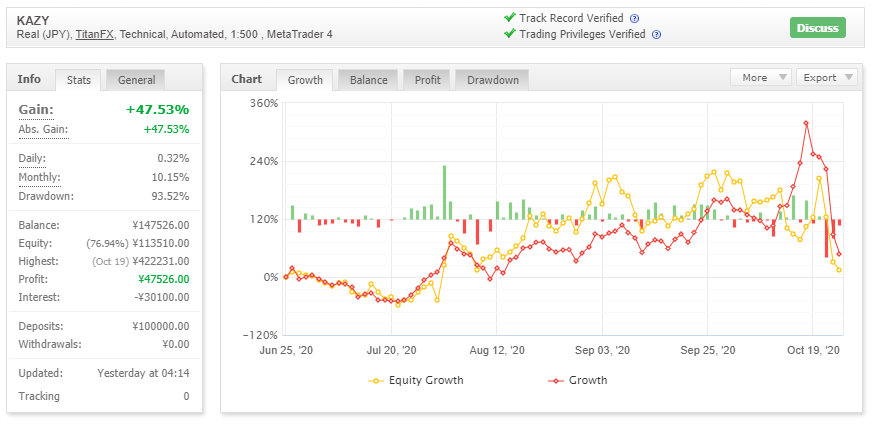Click the Withdrawals value ¥0.00
872x424 pixels.
point(176,344)
